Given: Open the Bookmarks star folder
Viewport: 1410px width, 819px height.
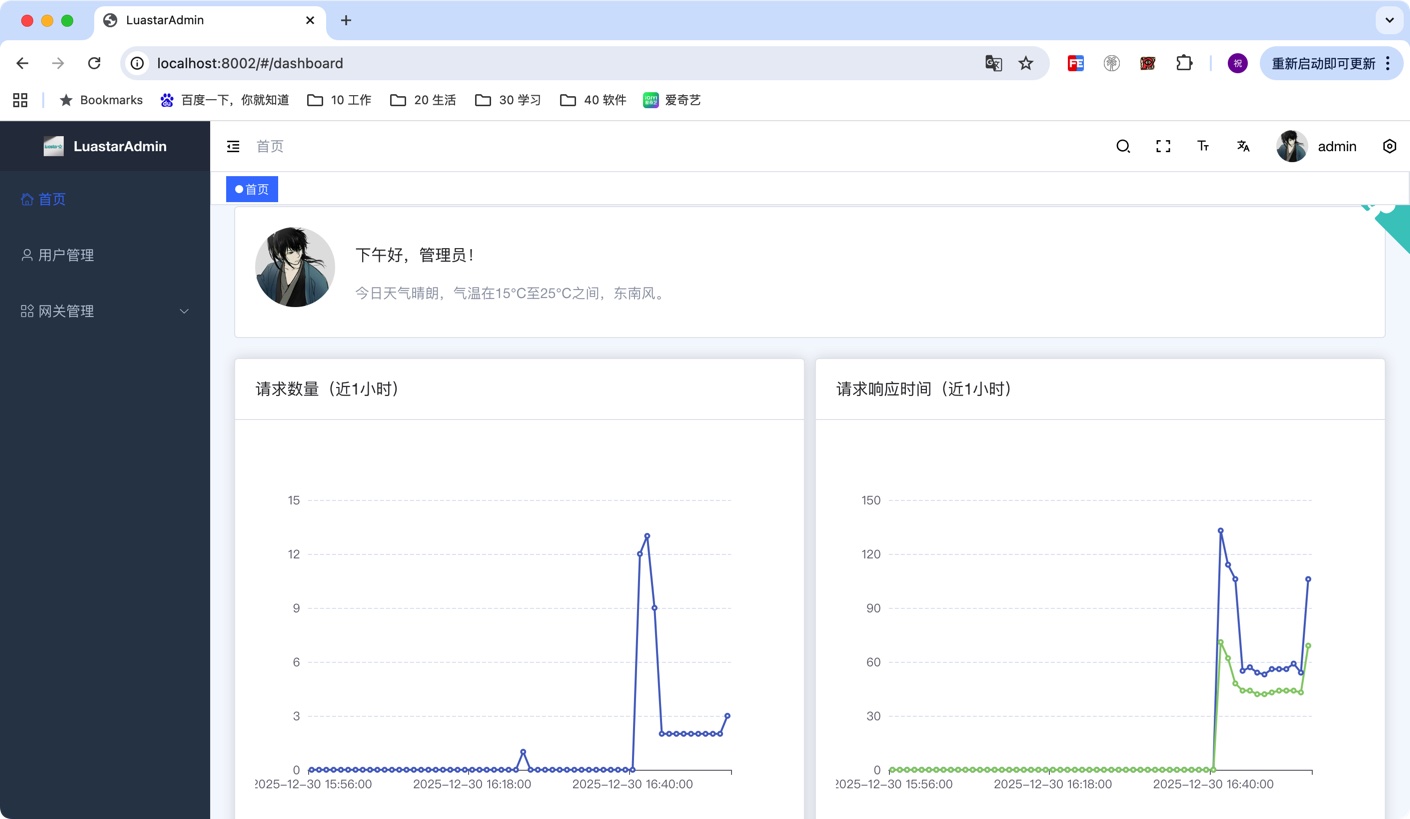Looking at the screenshot, I should (x=101, y=100).
